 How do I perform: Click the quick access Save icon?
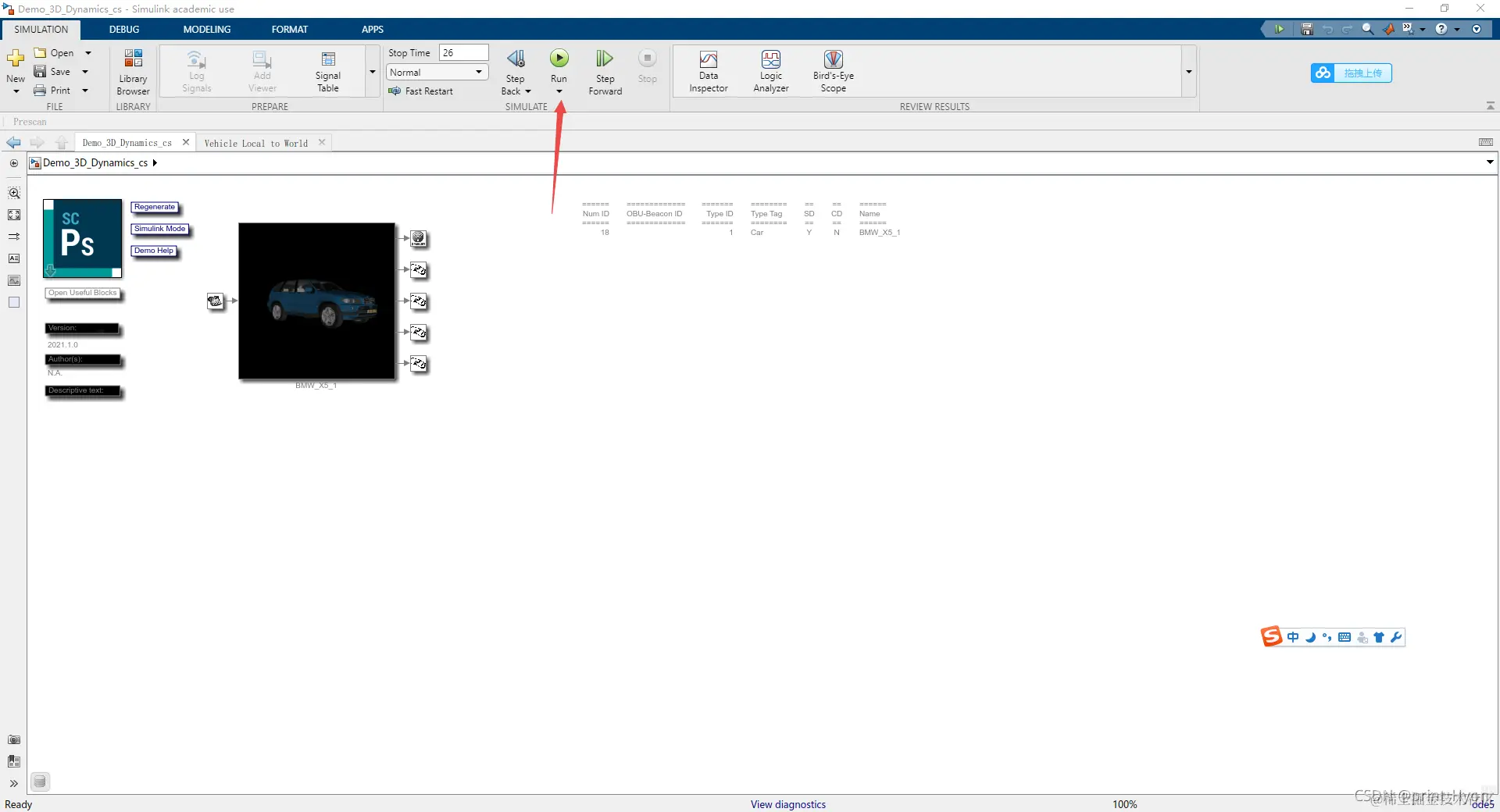1306,29
